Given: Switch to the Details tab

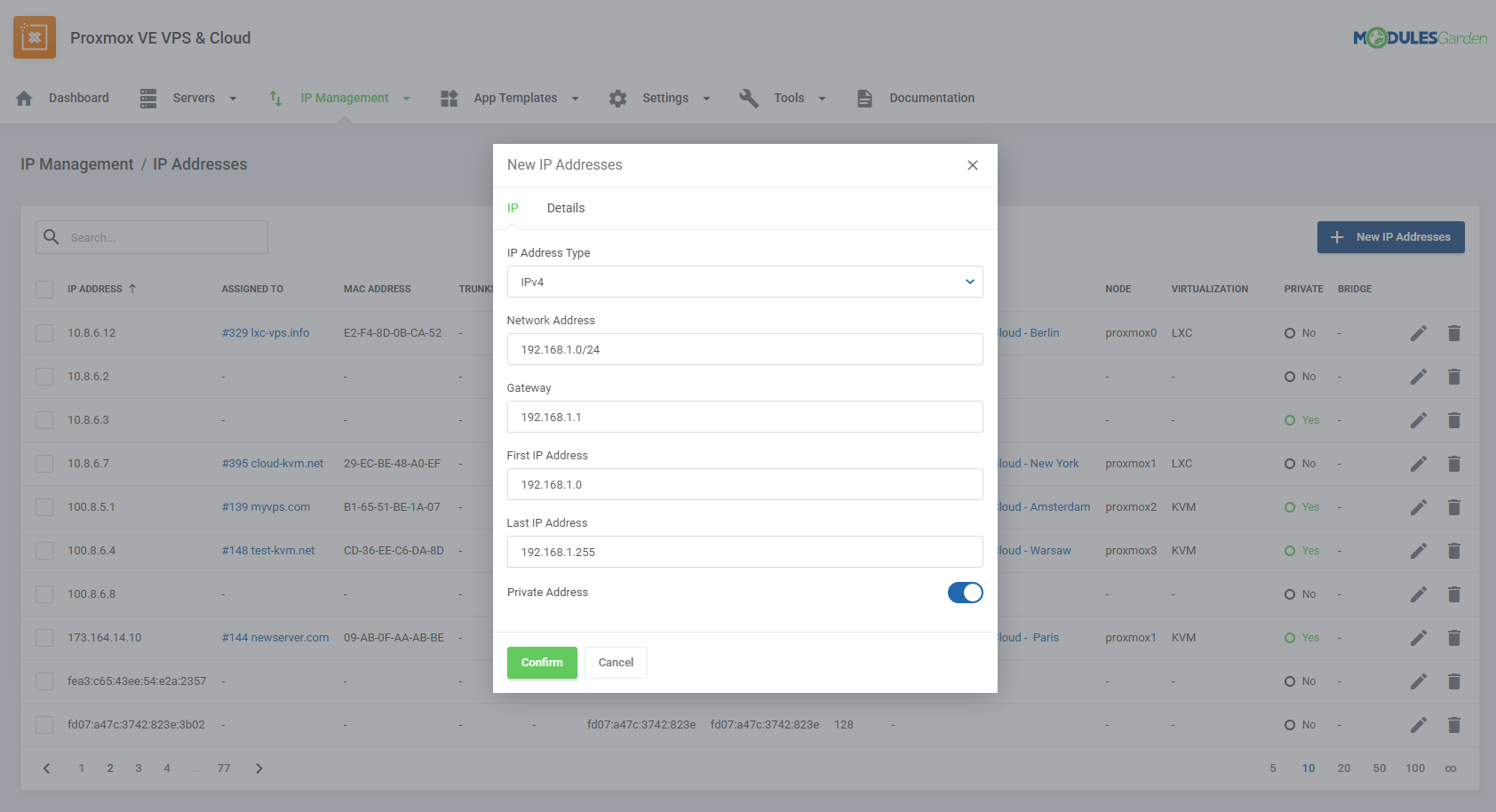Looking at the screenshot, I should pos(566,208).
